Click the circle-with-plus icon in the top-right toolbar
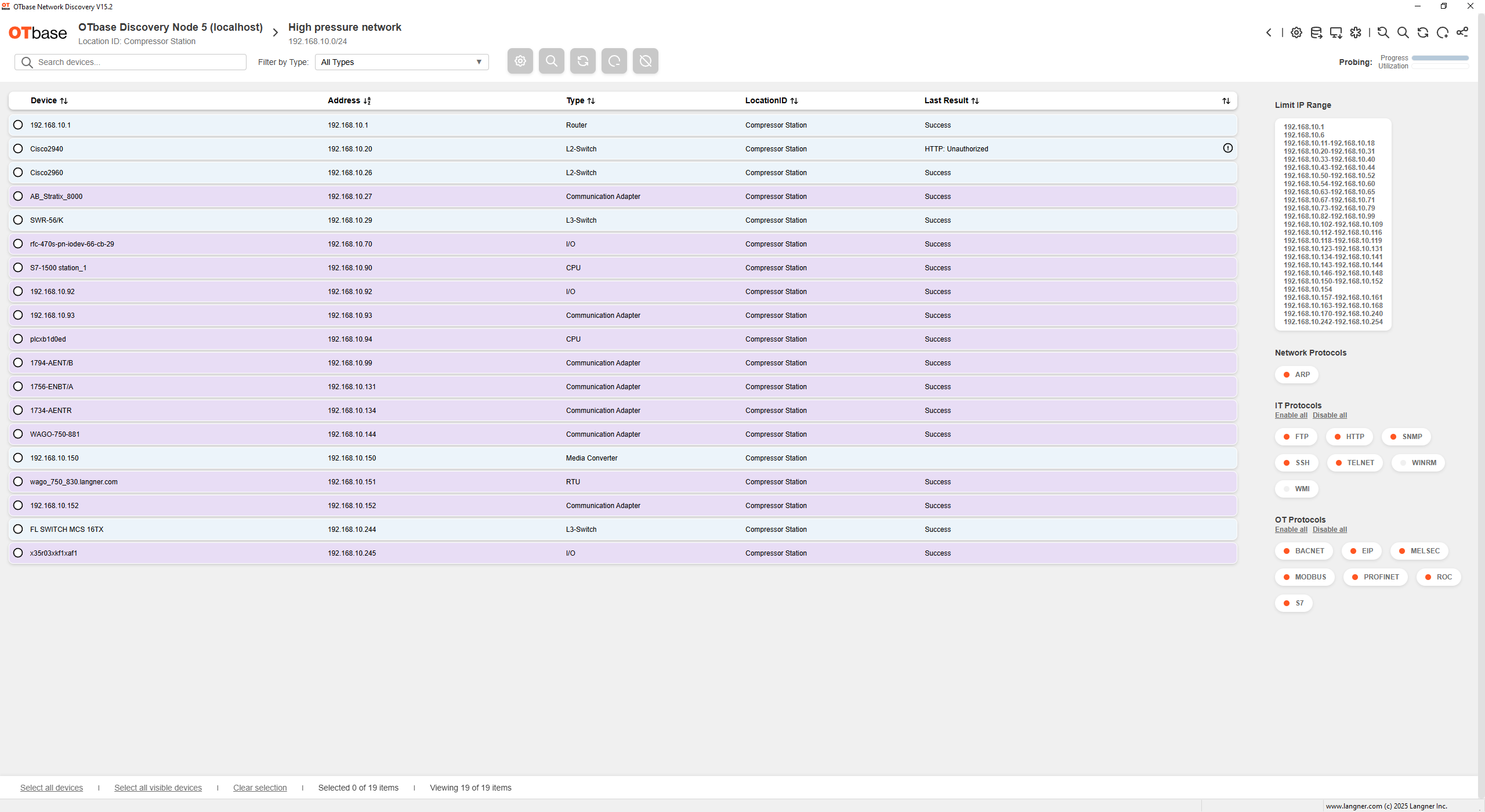The width and height of the screenshot is (1485, 812). coord(1443,32)
